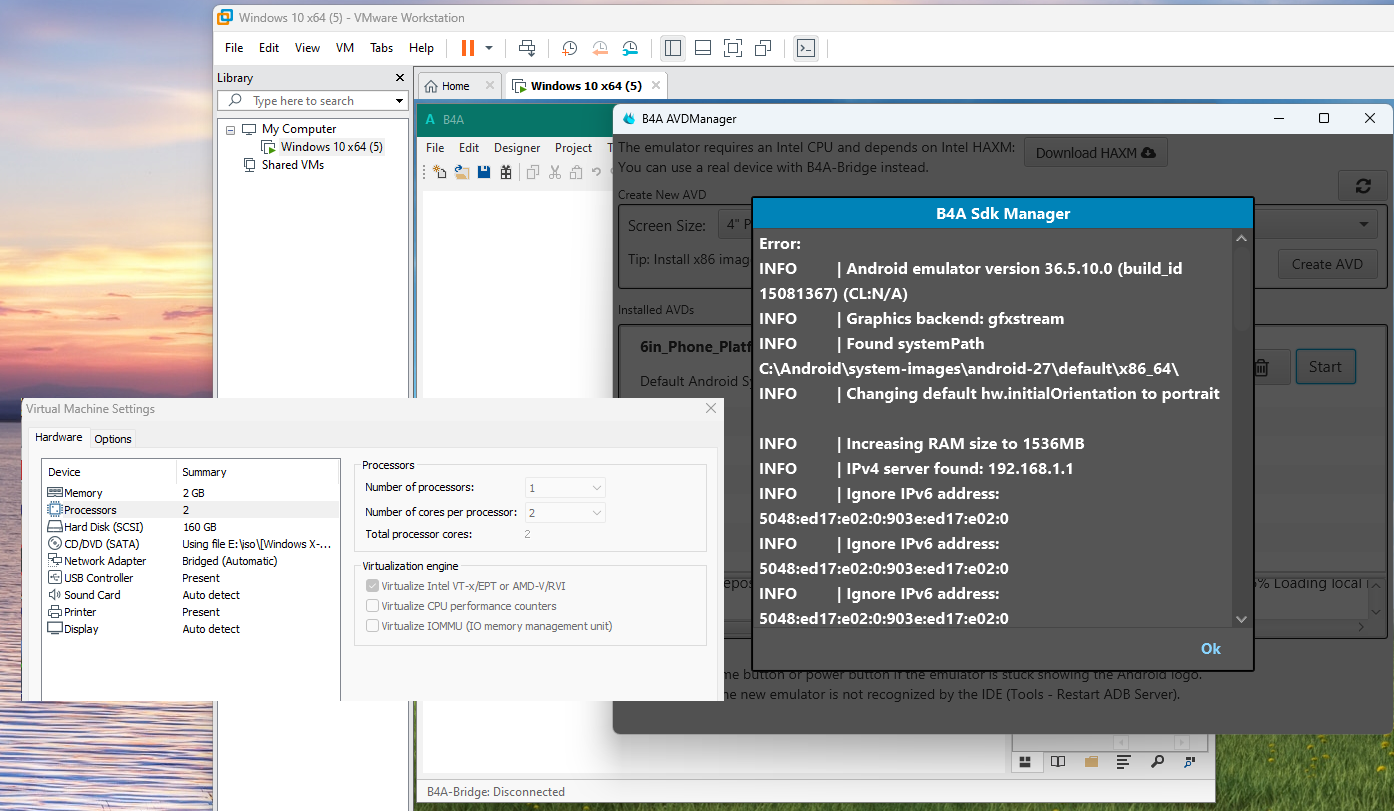Delete the AVD with the trash icon

point(1262,368)
